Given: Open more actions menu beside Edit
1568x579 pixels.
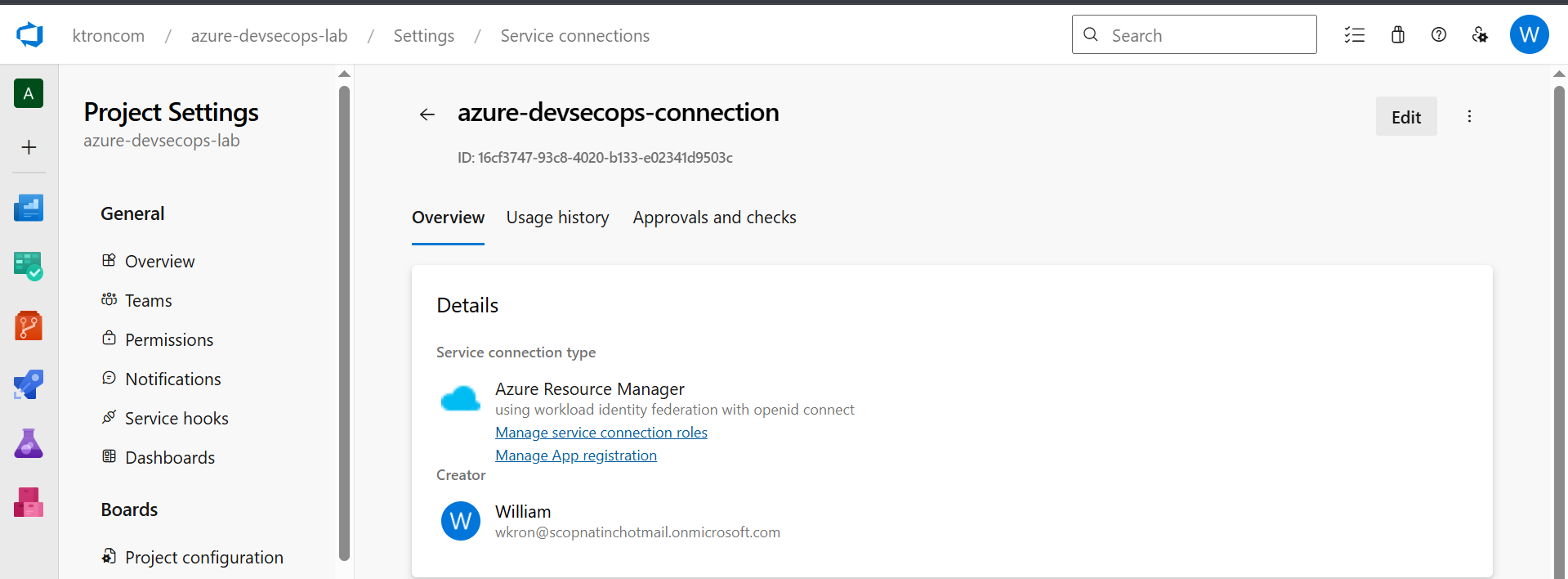Looking at the screenshot, I should 1469,116.
